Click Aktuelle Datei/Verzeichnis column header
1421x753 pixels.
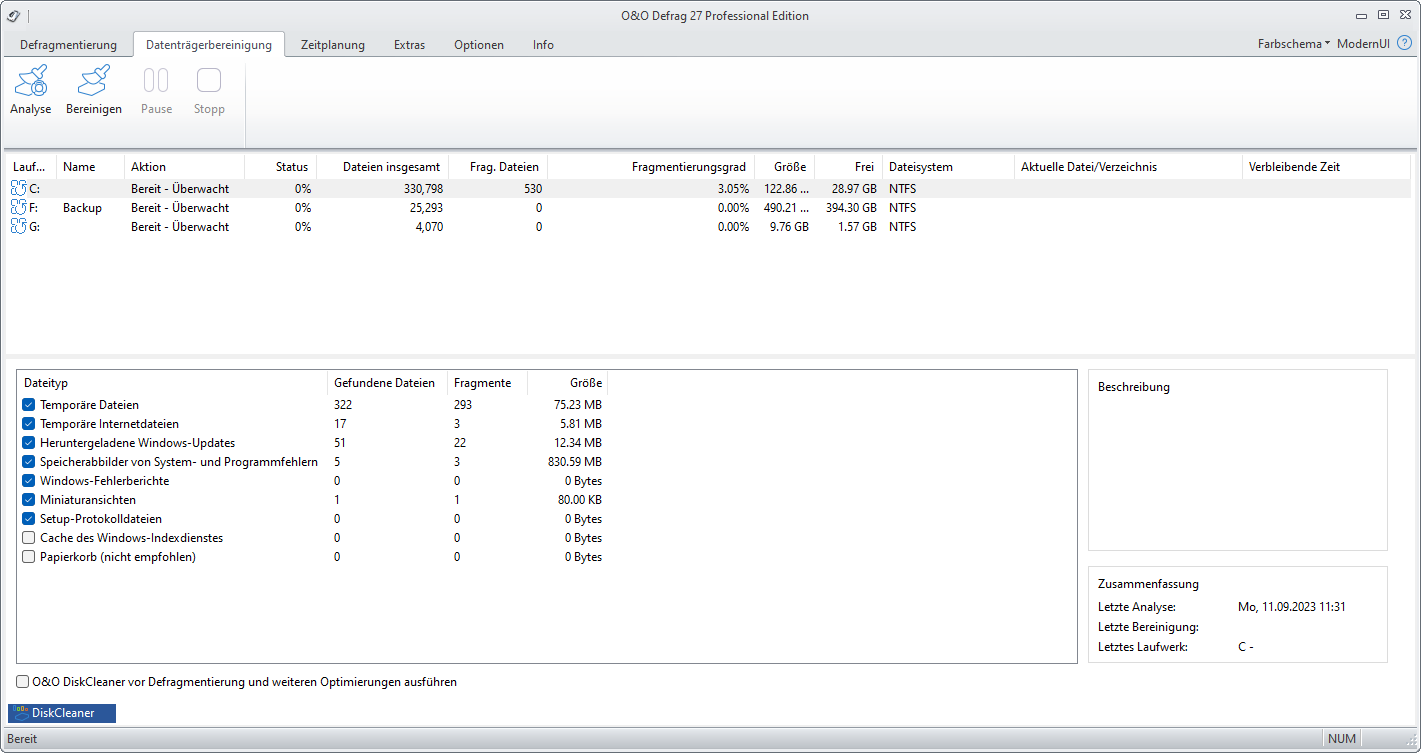pos(1128,167)
